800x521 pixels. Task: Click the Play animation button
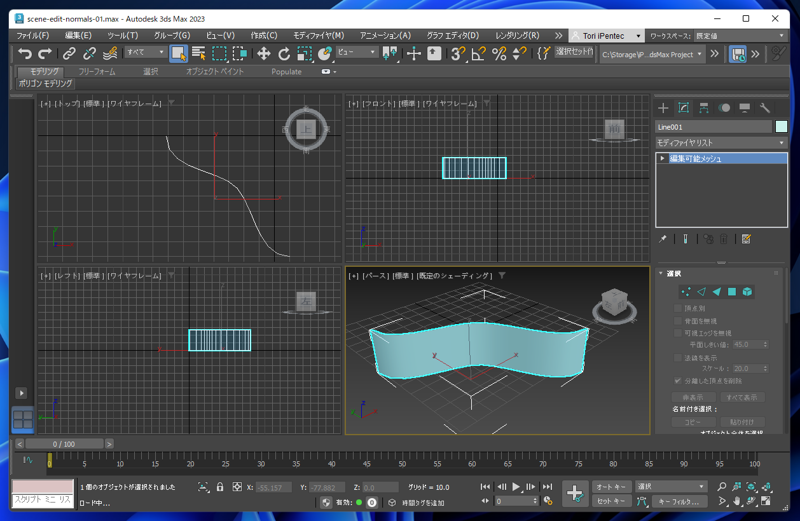tap(516, 487)
